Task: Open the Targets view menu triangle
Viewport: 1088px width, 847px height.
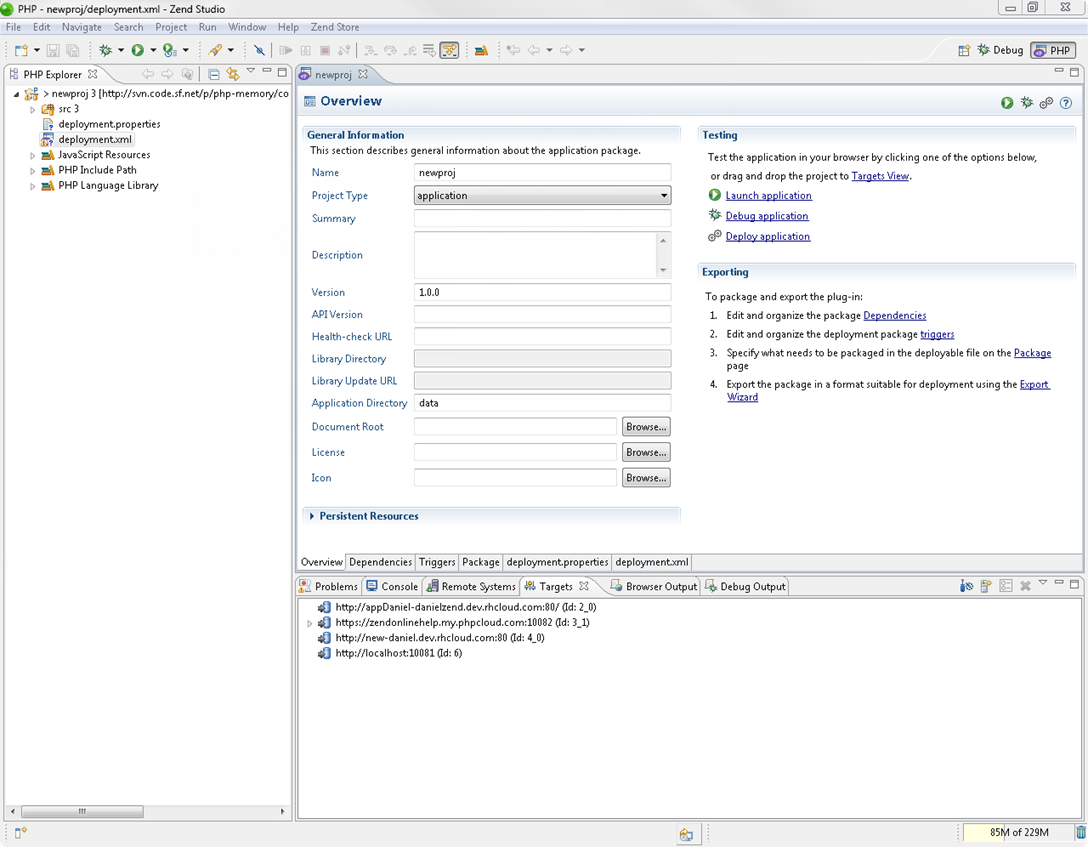Action: click(1042, 583)
